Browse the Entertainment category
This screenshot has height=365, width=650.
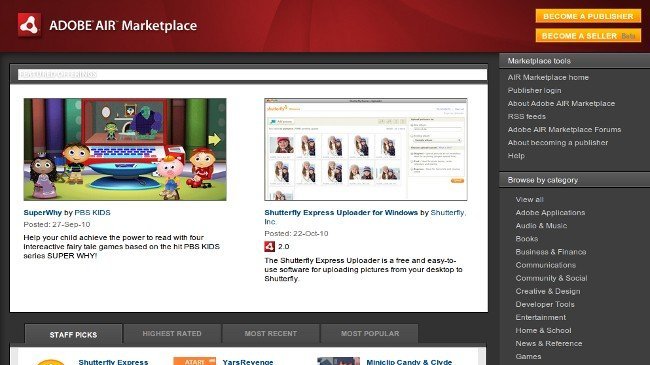pyautogui.click(x=541, y=317)
